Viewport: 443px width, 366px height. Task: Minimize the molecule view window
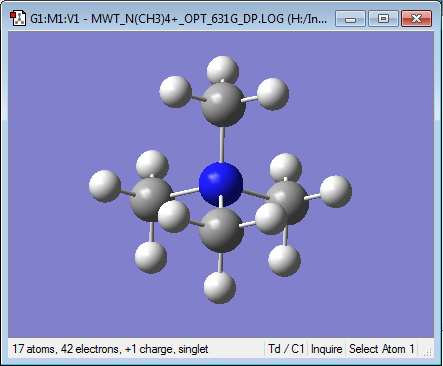click(350, 18)
